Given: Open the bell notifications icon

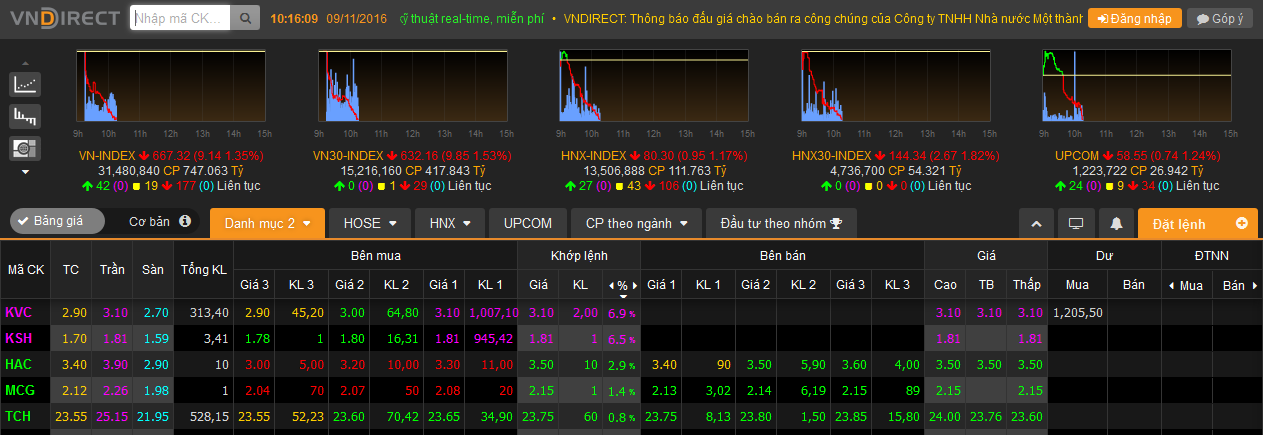Looking at the screenshot, I should pos(1116,223).
